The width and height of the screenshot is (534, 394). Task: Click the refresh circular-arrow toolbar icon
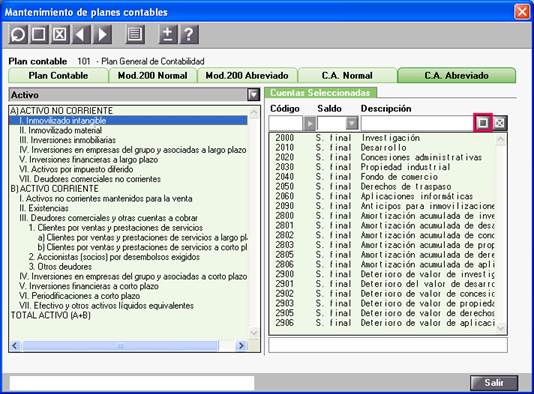coord(18,34)
